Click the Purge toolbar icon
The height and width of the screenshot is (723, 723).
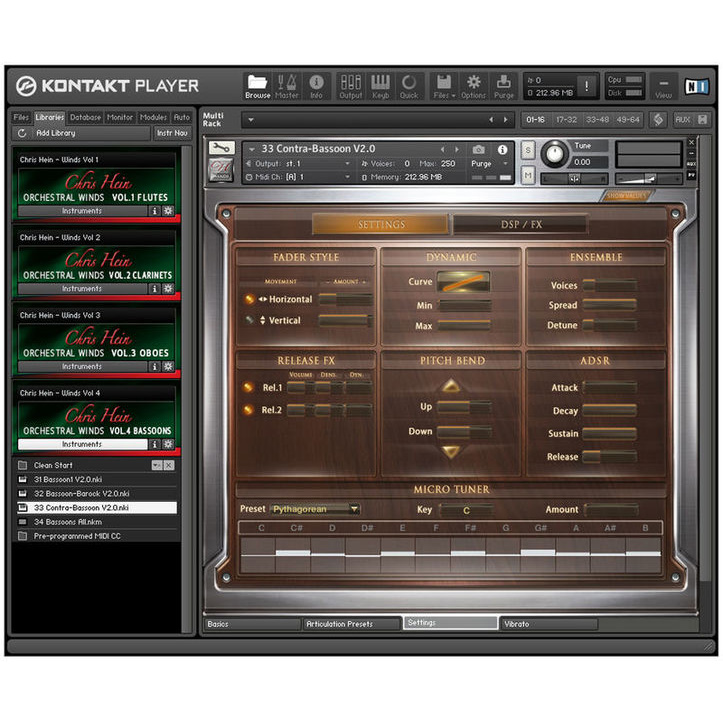[504, 86]
